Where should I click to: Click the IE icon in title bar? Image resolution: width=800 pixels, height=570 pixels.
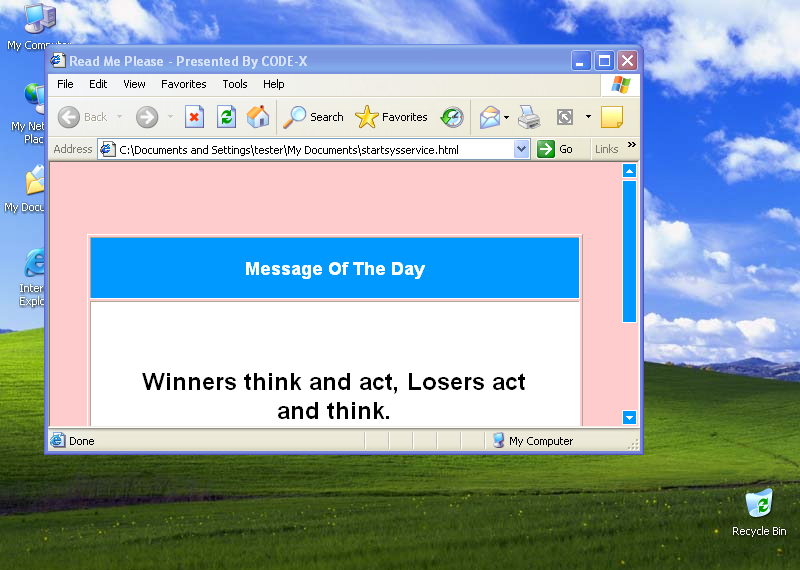coord(58,61)
